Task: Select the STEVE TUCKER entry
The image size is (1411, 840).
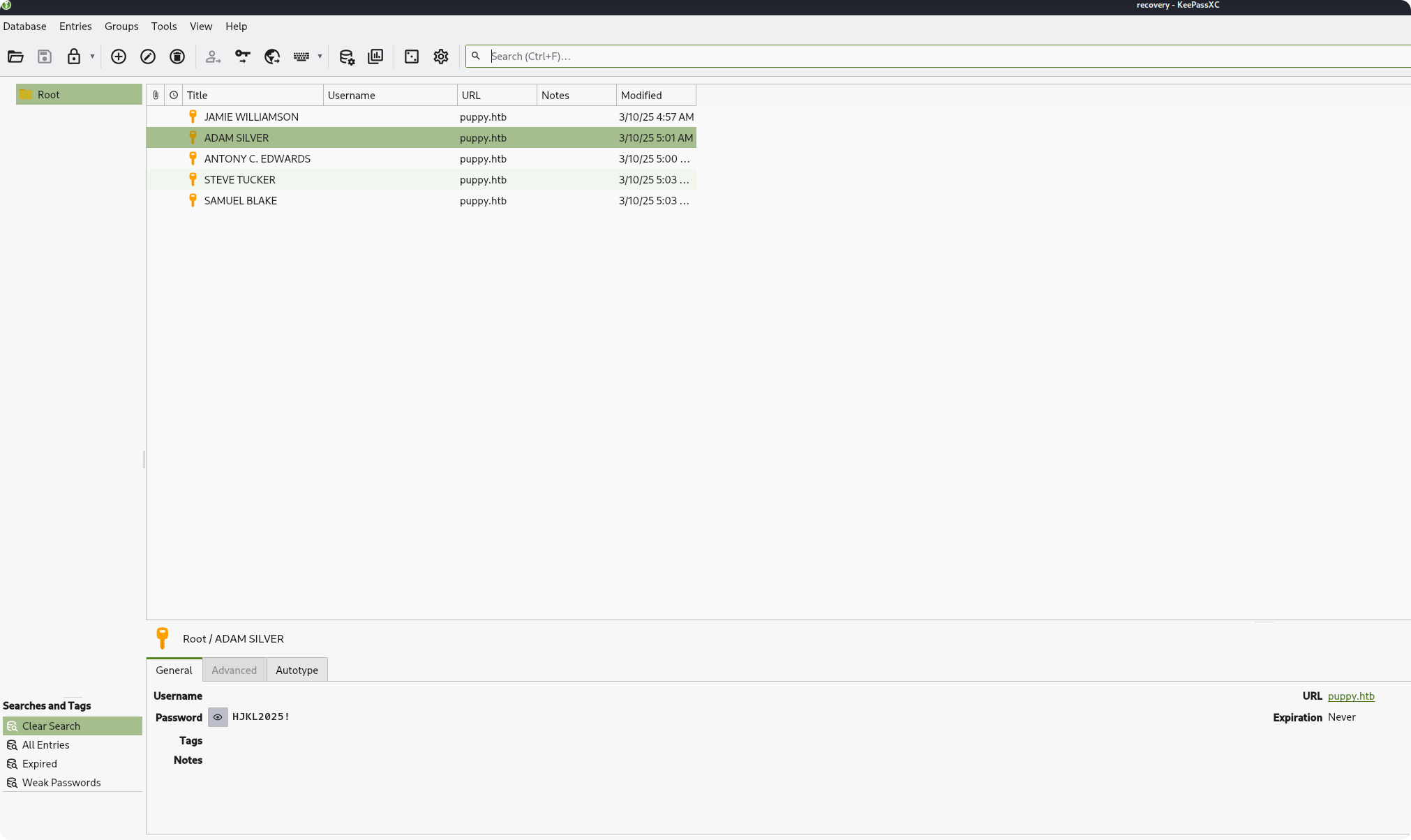Action: (x=421, y=179)
